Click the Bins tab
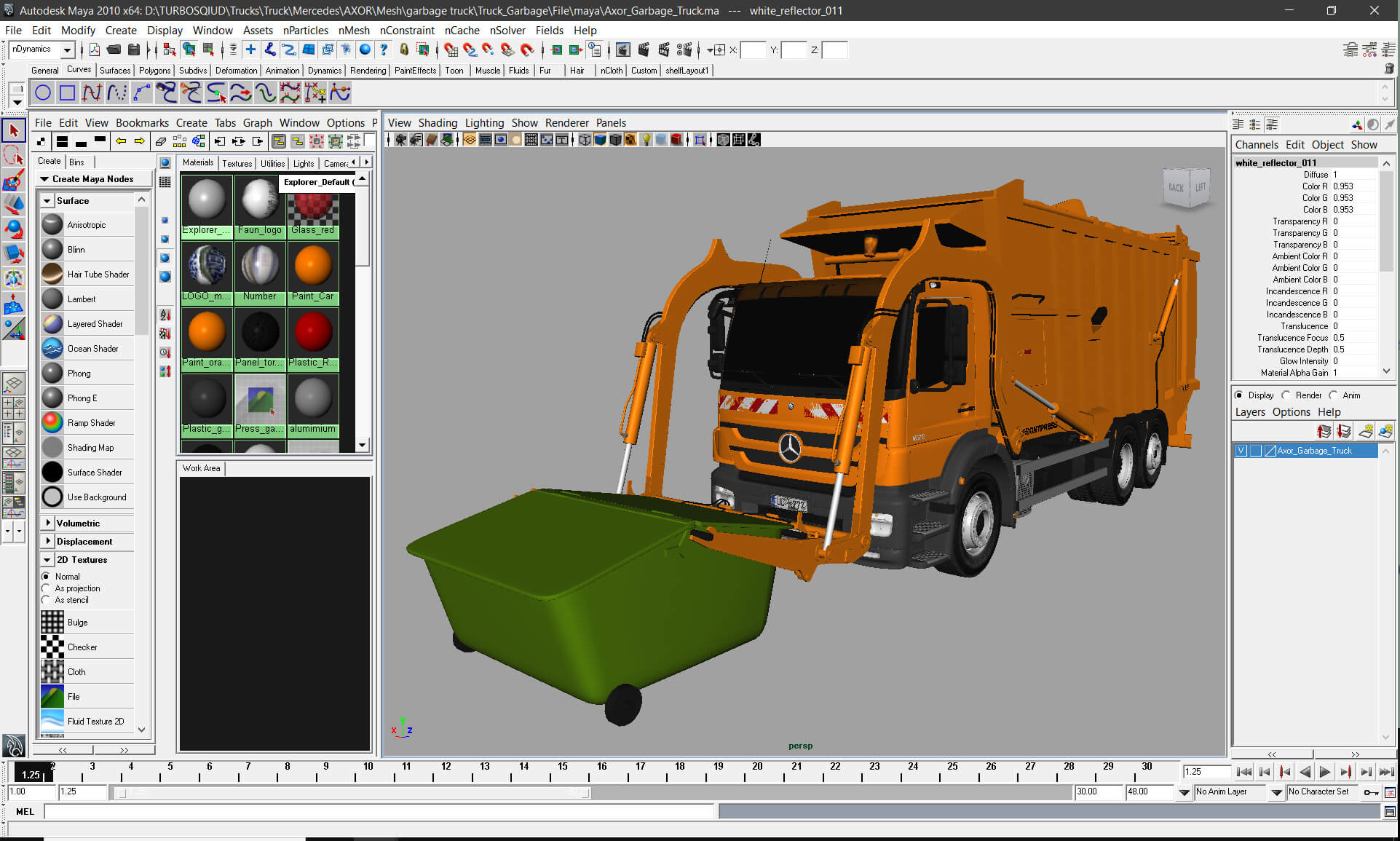The height and width of the screenshot is (841, 1400). [x=76, y=162]
